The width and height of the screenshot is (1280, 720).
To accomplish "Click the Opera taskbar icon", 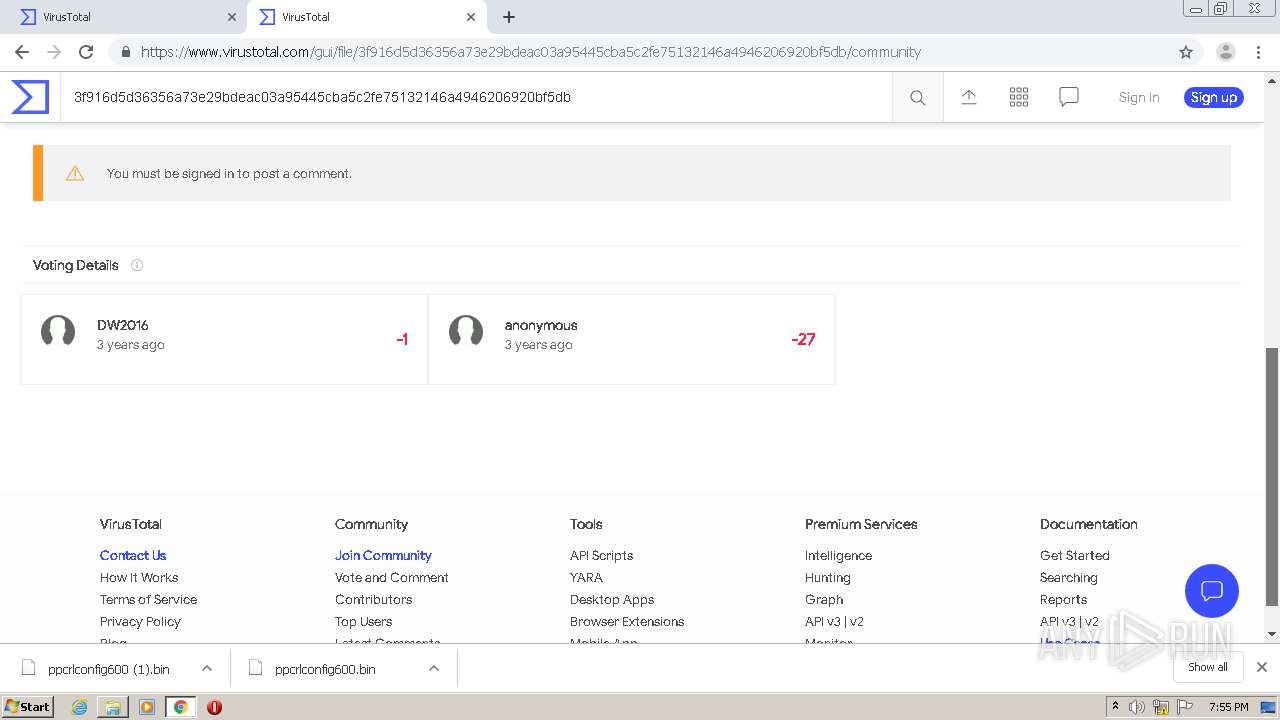I will [x=214, y=707].
